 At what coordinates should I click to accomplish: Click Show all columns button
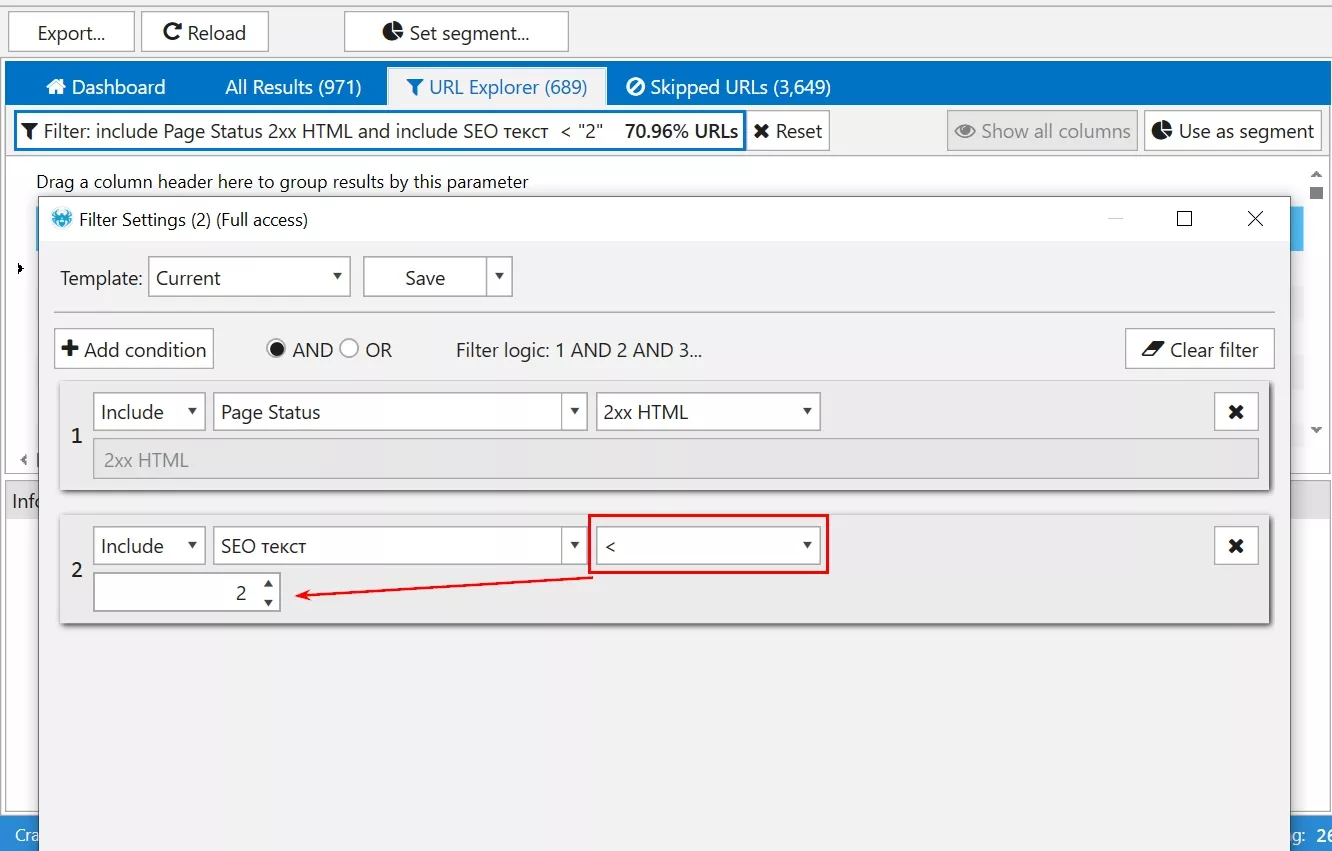point(1042,131)
